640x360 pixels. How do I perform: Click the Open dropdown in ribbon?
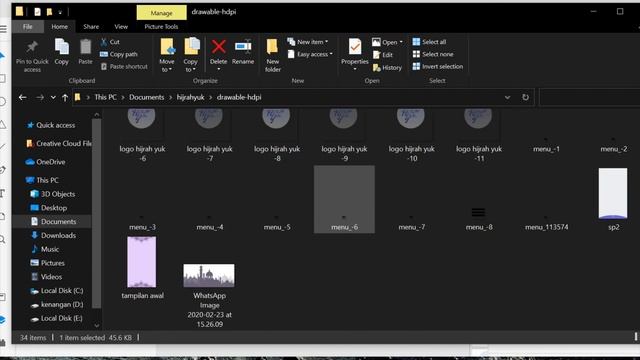click(x=387, y=42)
